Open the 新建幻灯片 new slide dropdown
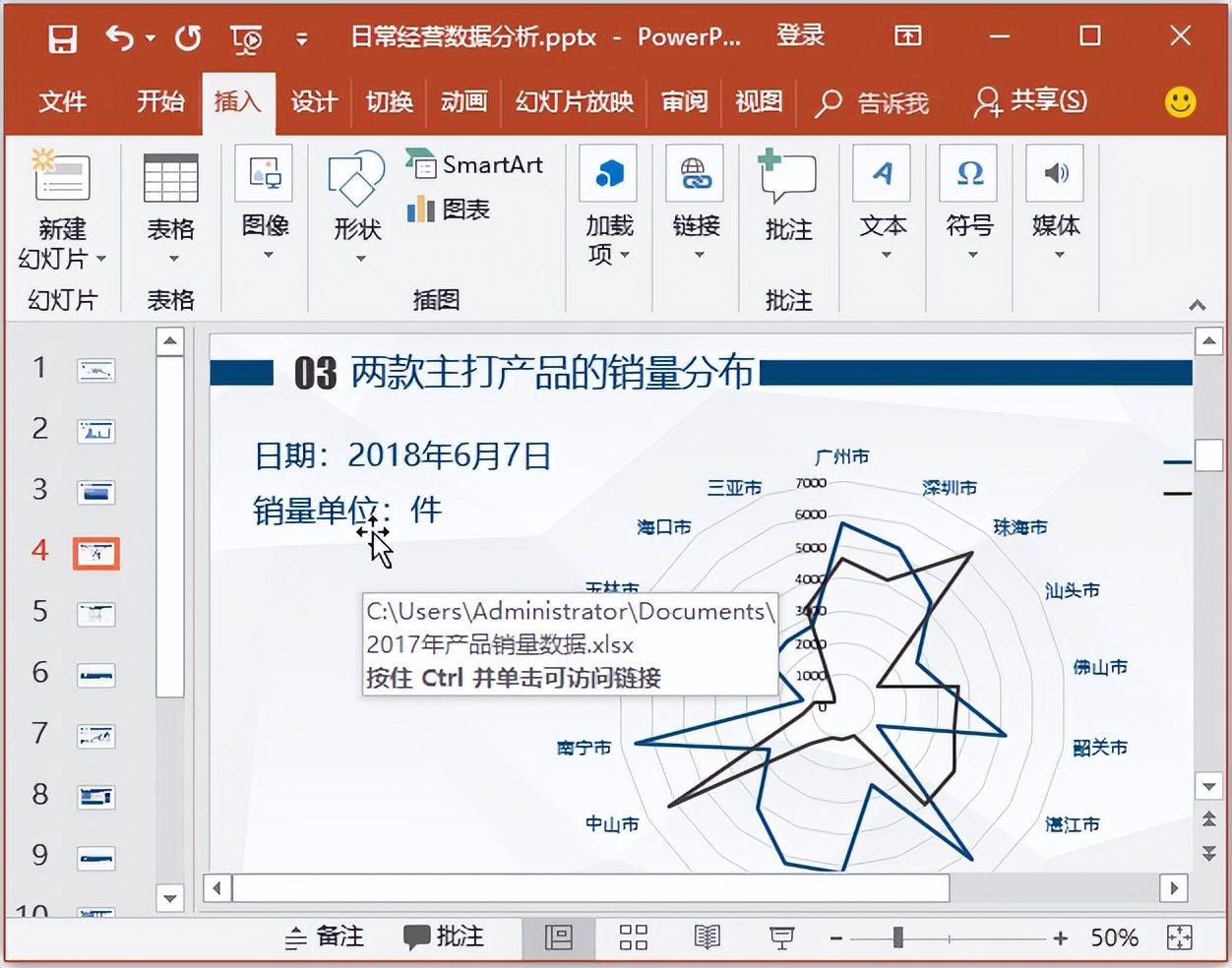Screen dimensions: 1232x968 click(x=61, y=259)
